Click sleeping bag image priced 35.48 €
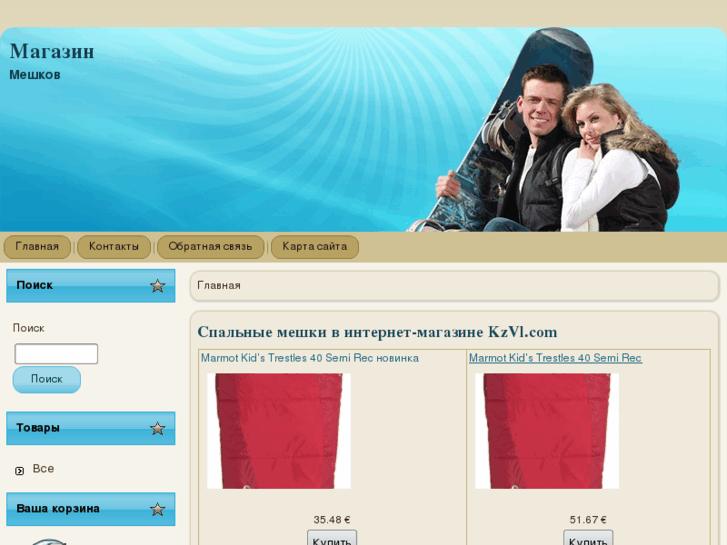 (x=279, y=431)
